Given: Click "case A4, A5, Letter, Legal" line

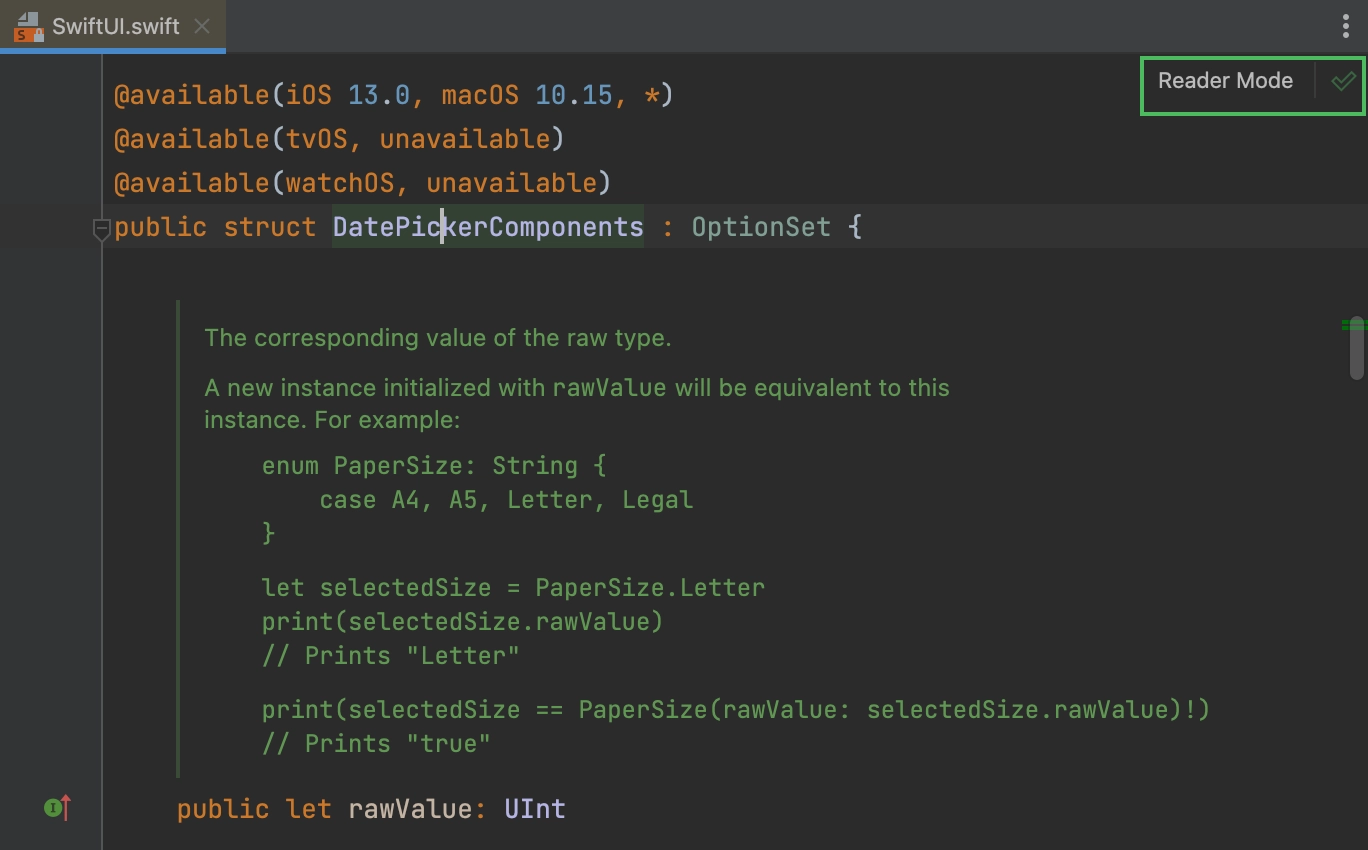Looking at the screenshot, I should pyautogui.click(x=506, y=500).
